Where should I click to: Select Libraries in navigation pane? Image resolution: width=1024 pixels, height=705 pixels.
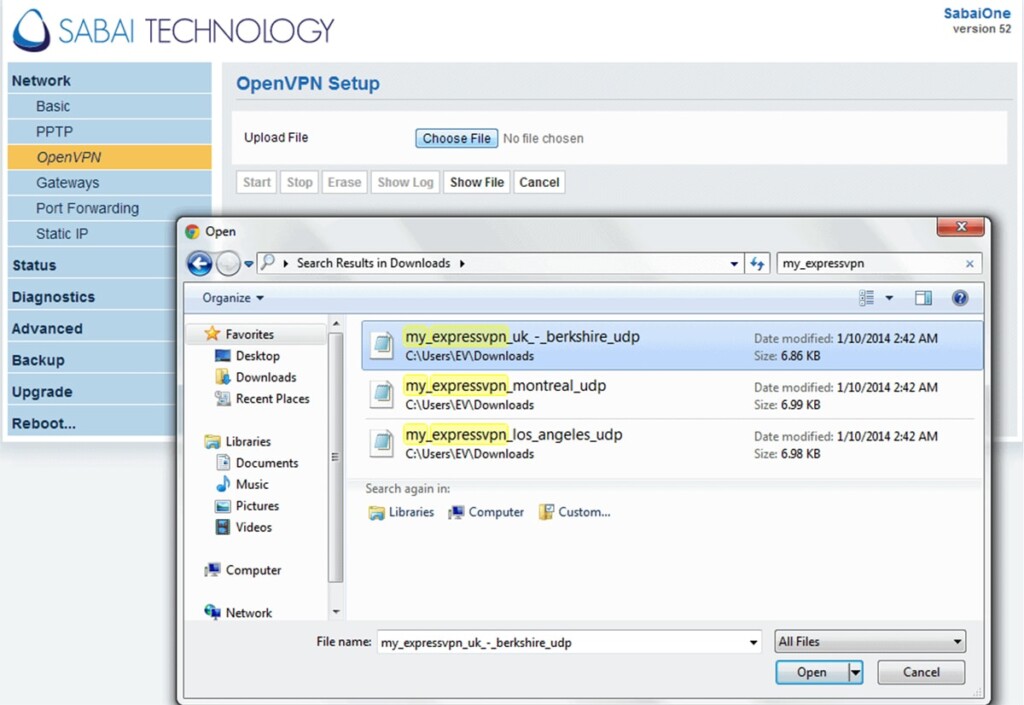[238, 442]
